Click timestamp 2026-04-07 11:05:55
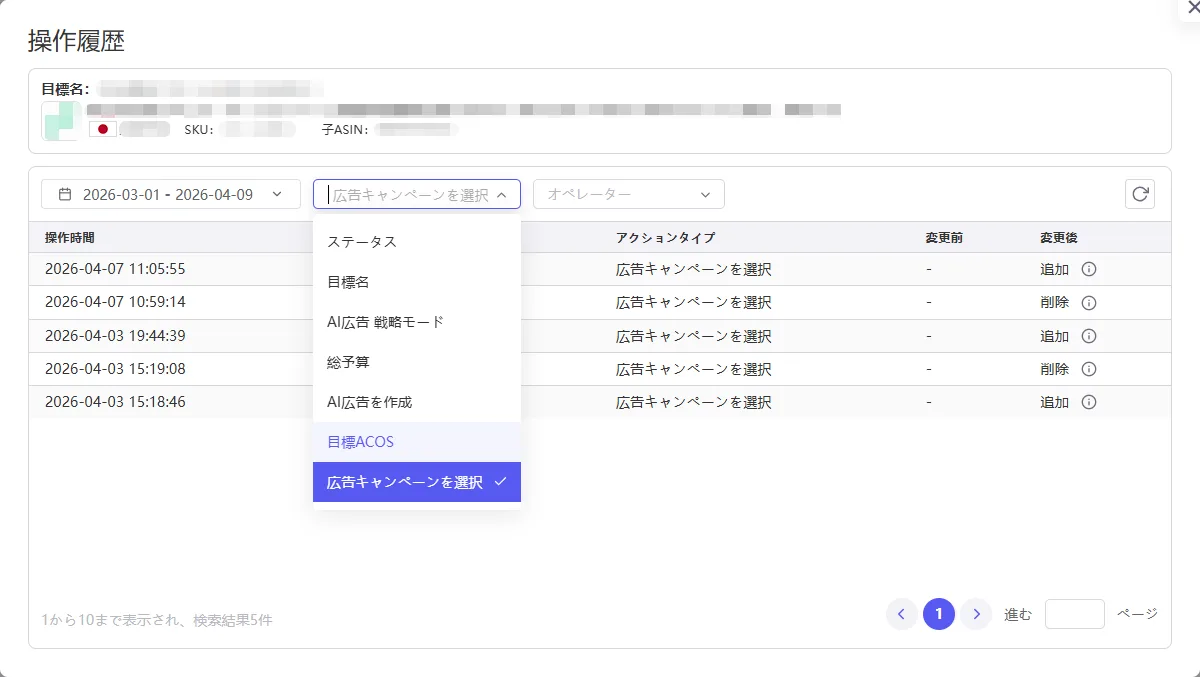The image size is (1200, 677). tap(115, 269)
